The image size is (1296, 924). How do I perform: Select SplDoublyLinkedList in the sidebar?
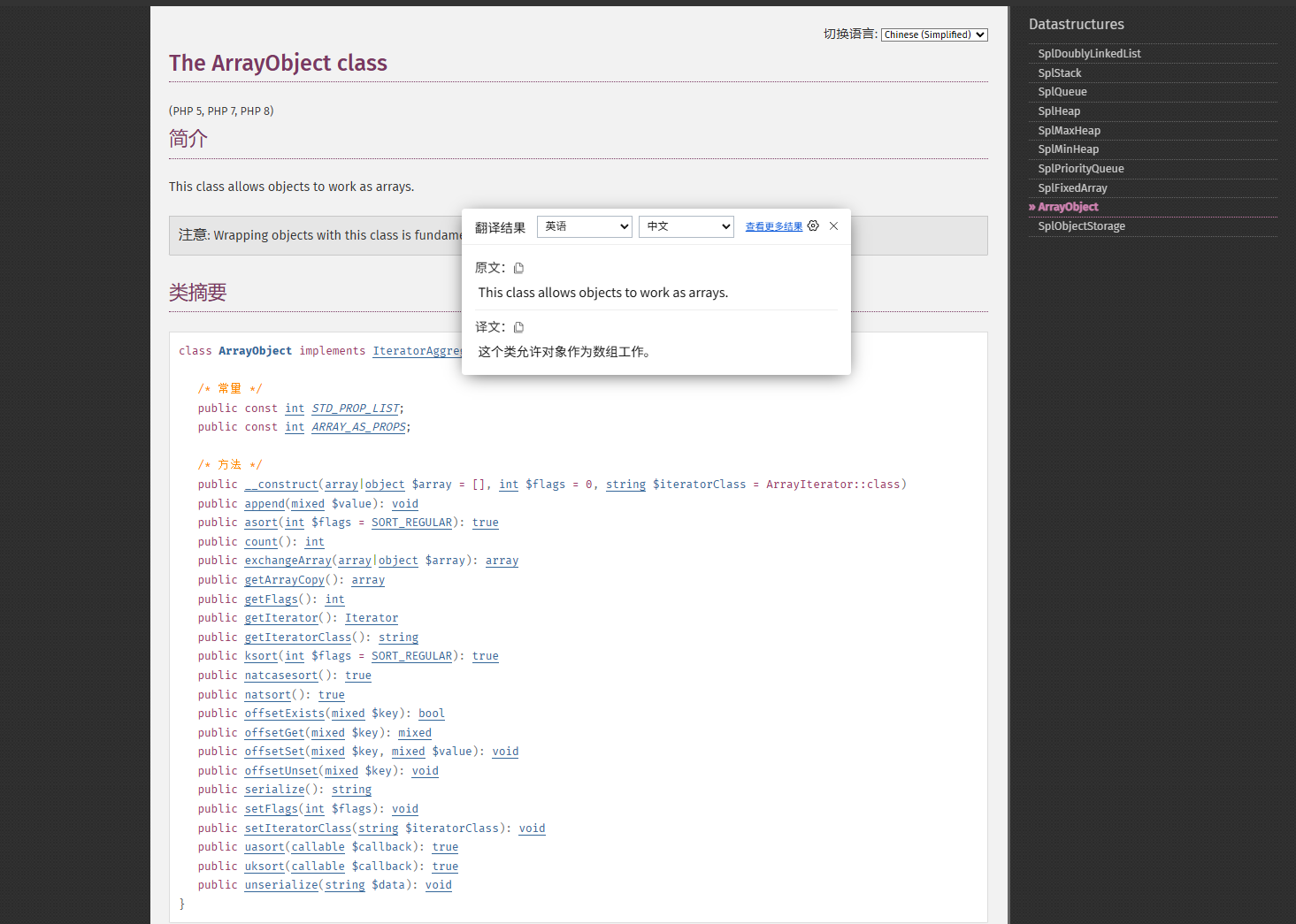tap(1089, 54)
